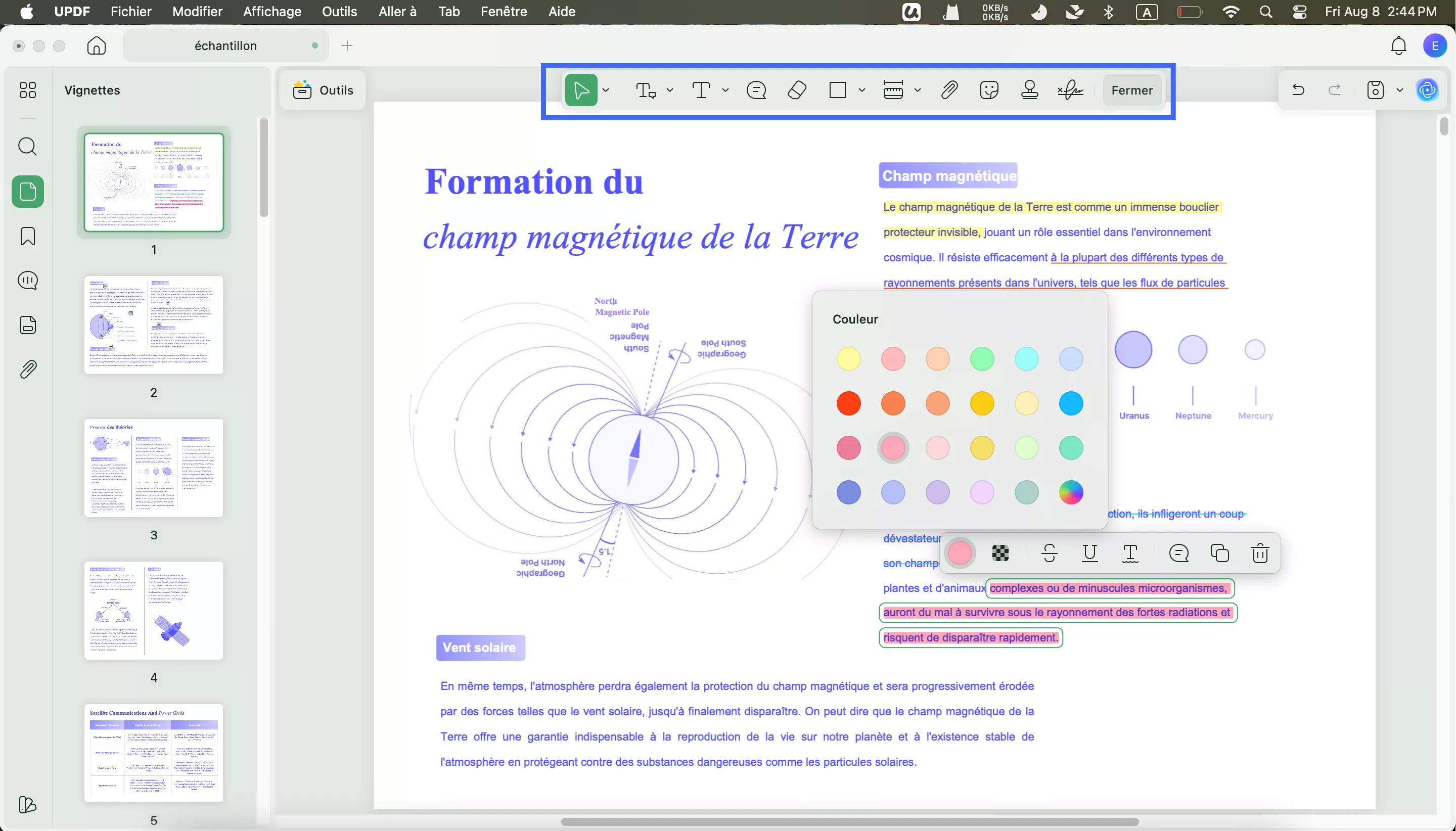Select page 3 thumbnail in the Vignettes panel

click(154, 468)
